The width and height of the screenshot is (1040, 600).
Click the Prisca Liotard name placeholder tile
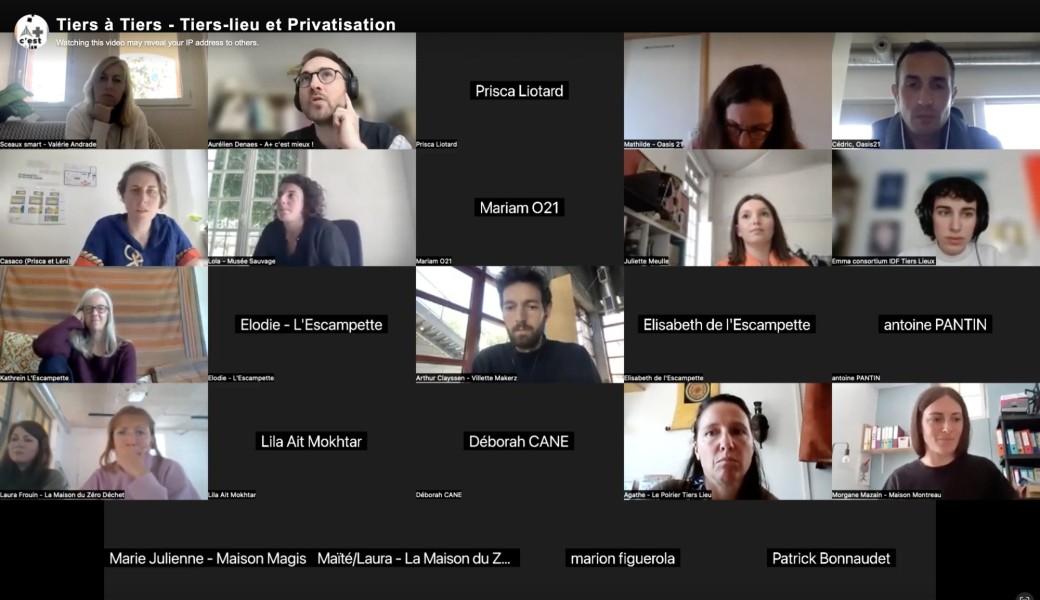point(519,91)
